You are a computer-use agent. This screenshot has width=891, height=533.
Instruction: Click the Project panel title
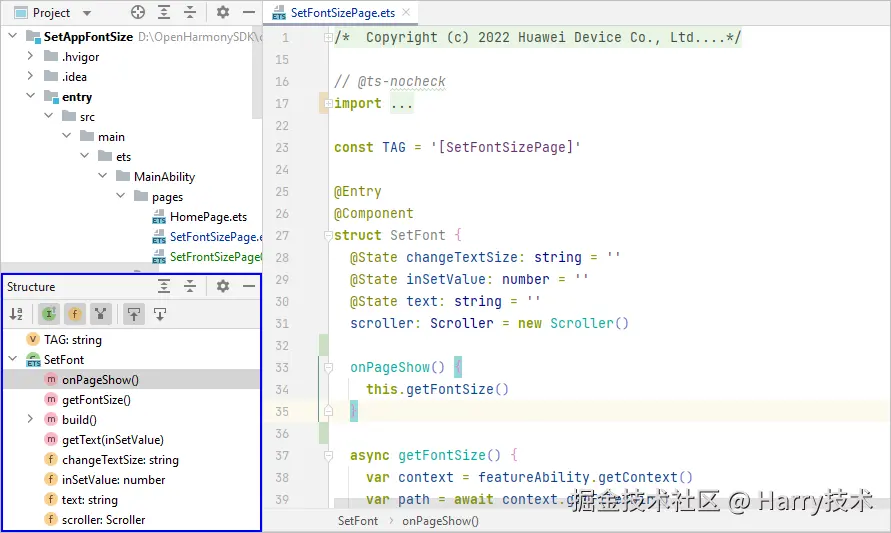point(51,13)
